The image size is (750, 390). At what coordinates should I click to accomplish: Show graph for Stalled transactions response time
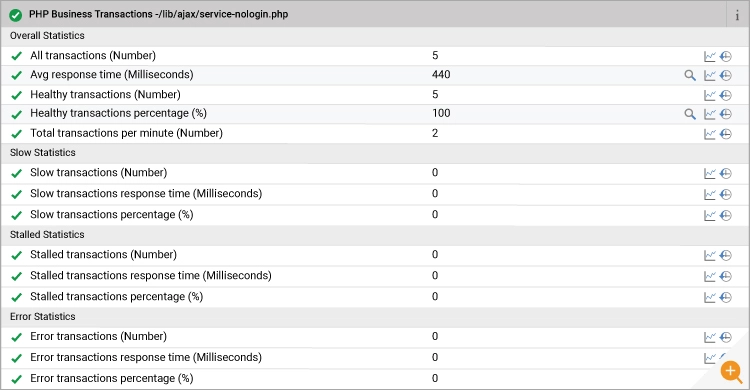pyautogui.click(x=710, y=276)
